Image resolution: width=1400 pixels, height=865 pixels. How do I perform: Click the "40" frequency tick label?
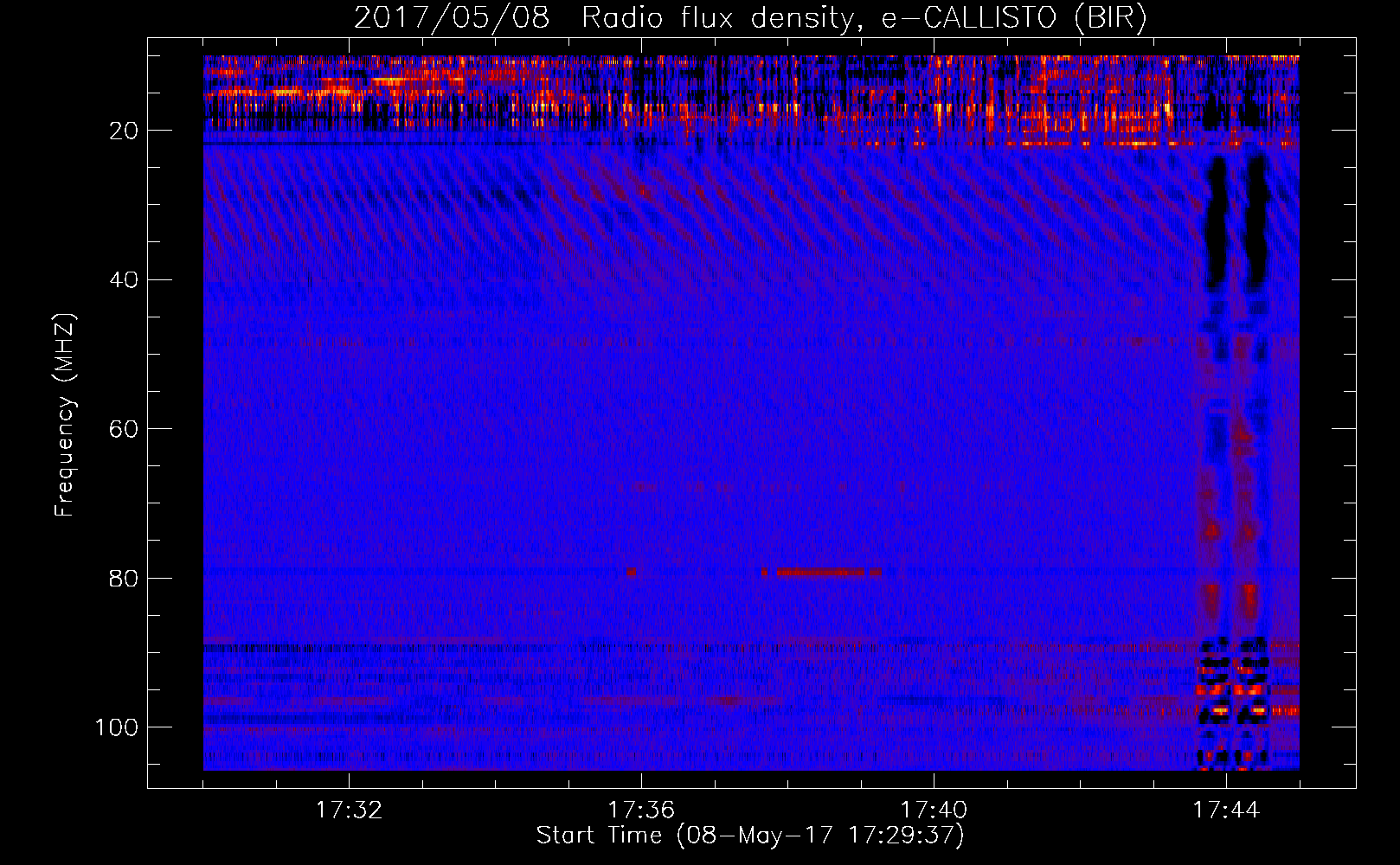pos(124,280)
